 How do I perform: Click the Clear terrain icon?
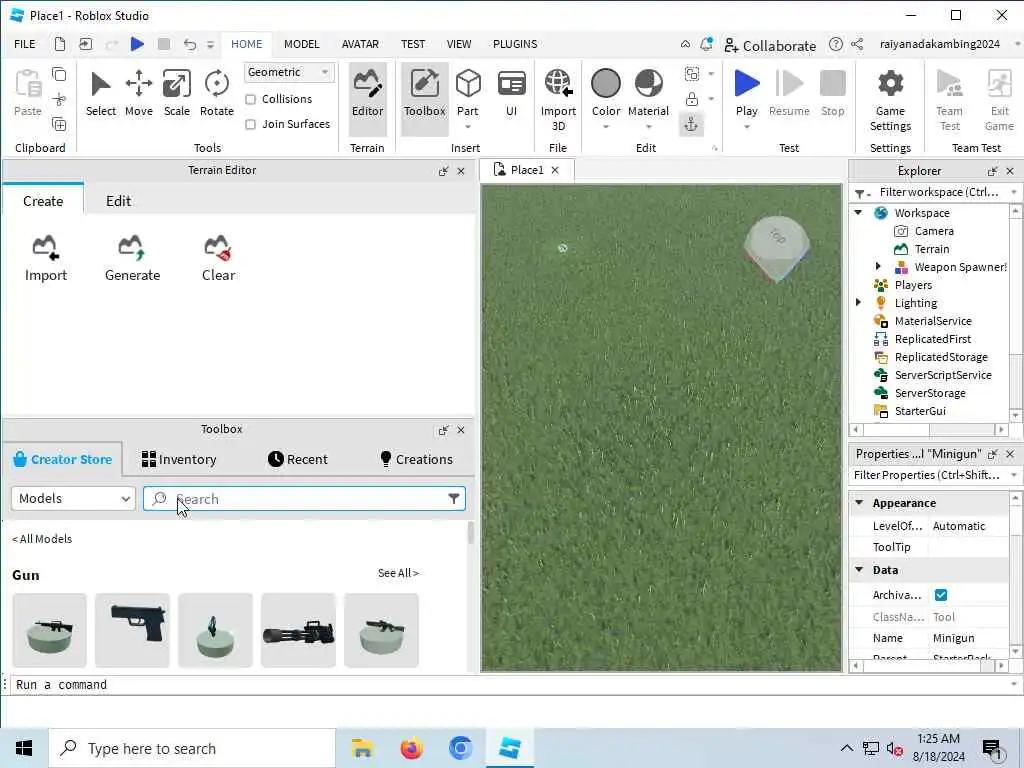tap(218, 258)
